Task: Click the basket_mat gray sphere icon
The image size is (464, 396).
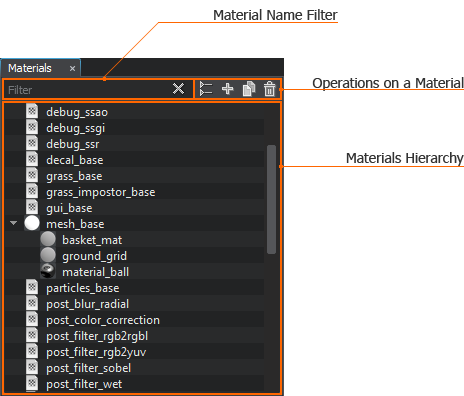Action: [x=48, y=239]
